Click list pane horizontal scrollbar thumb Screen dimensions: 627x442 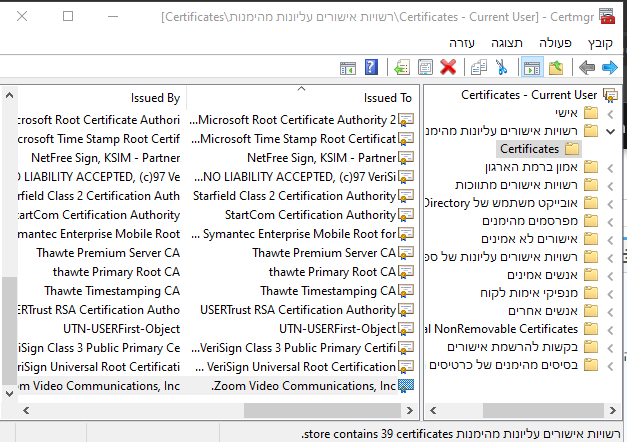click(x=322, y=410)
